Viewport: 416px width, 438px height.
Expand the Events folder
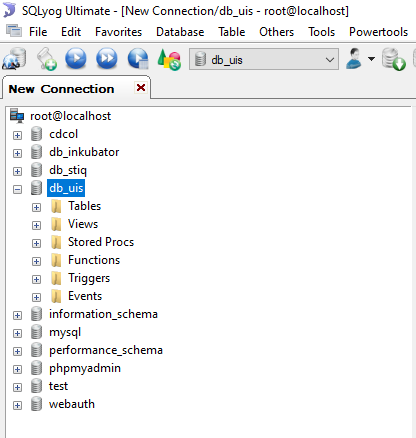point(36,297)
